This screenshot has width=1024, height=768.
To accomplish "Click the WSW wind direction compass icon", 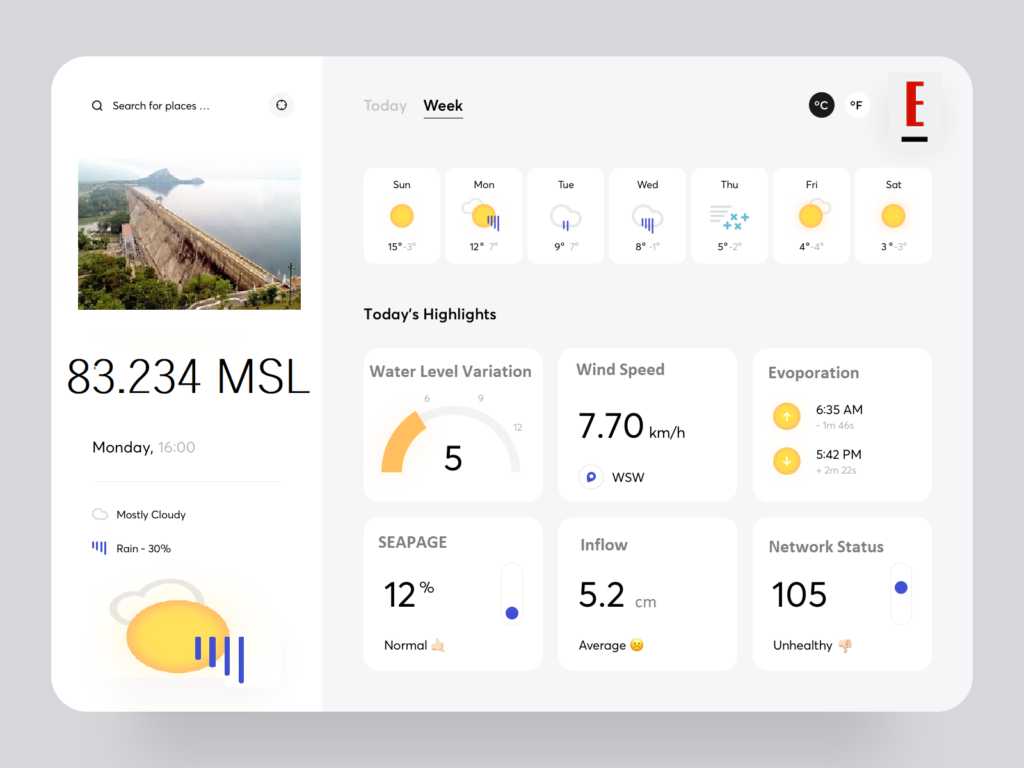I will (591, 477).
